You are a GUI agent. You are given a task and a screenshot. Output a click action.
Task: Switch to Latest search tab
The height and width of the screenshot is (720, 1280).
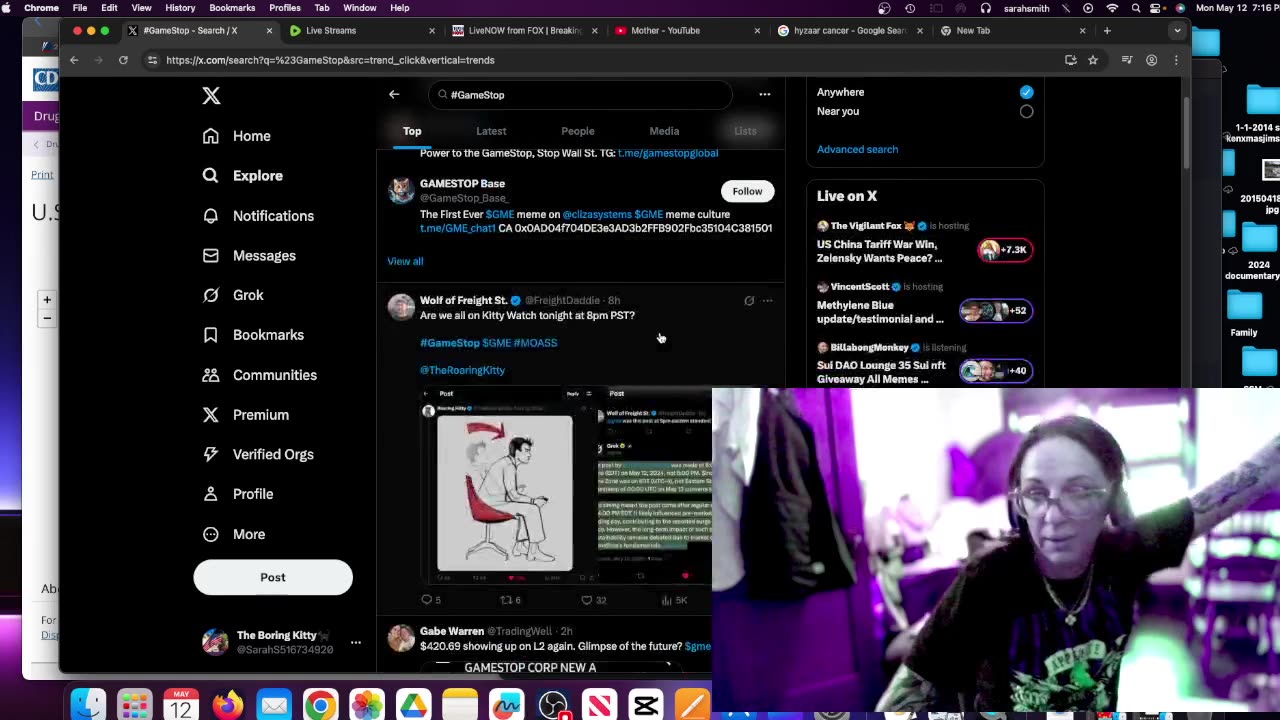click(491, 131)
